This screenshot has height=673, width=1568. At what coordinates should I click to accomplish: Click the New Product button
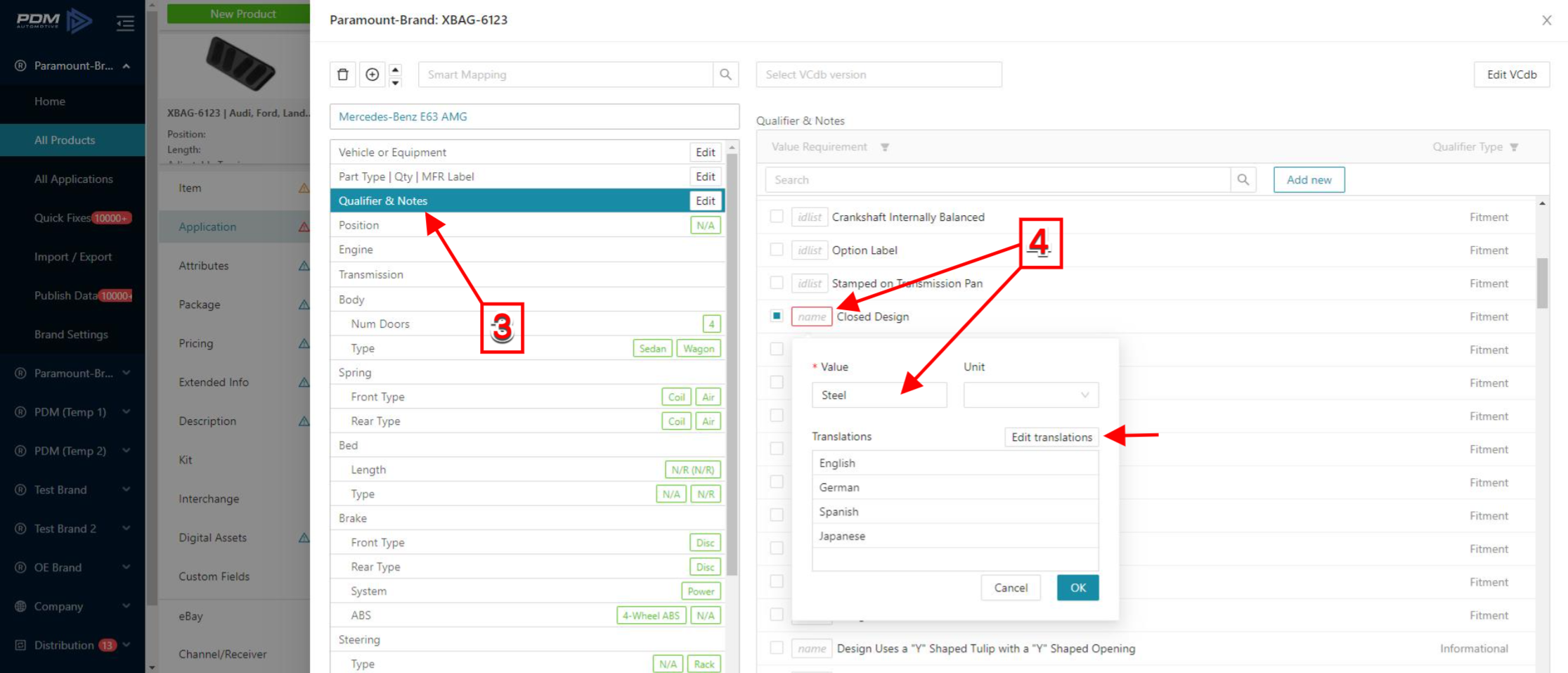pyautogui.click(x=239, y=13)
